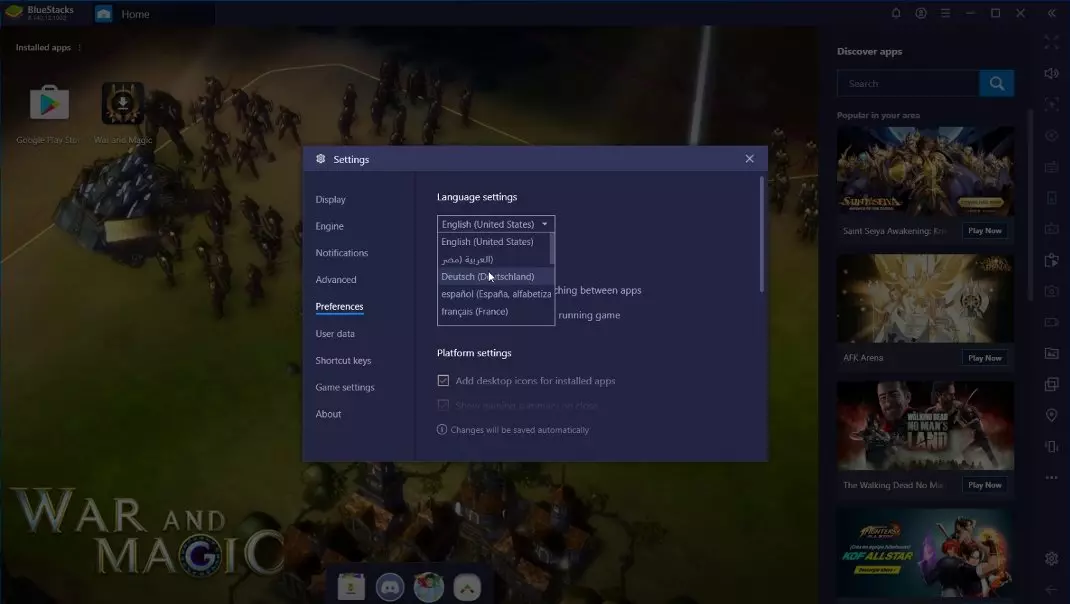
Task: Switch to the Shortcut keys settings section
Action: pos(343,360)
